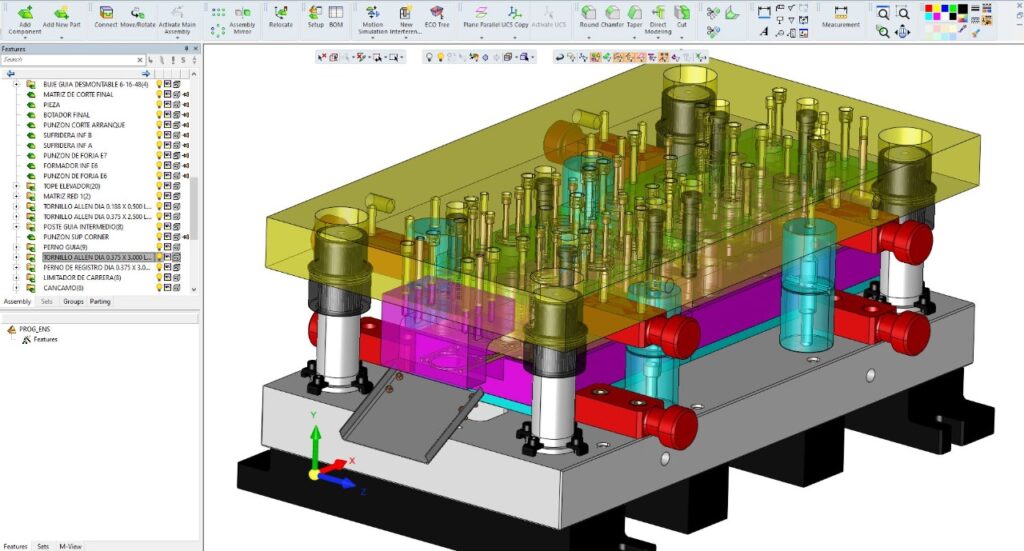Switch to the M-View tab

tap(71, 546)
